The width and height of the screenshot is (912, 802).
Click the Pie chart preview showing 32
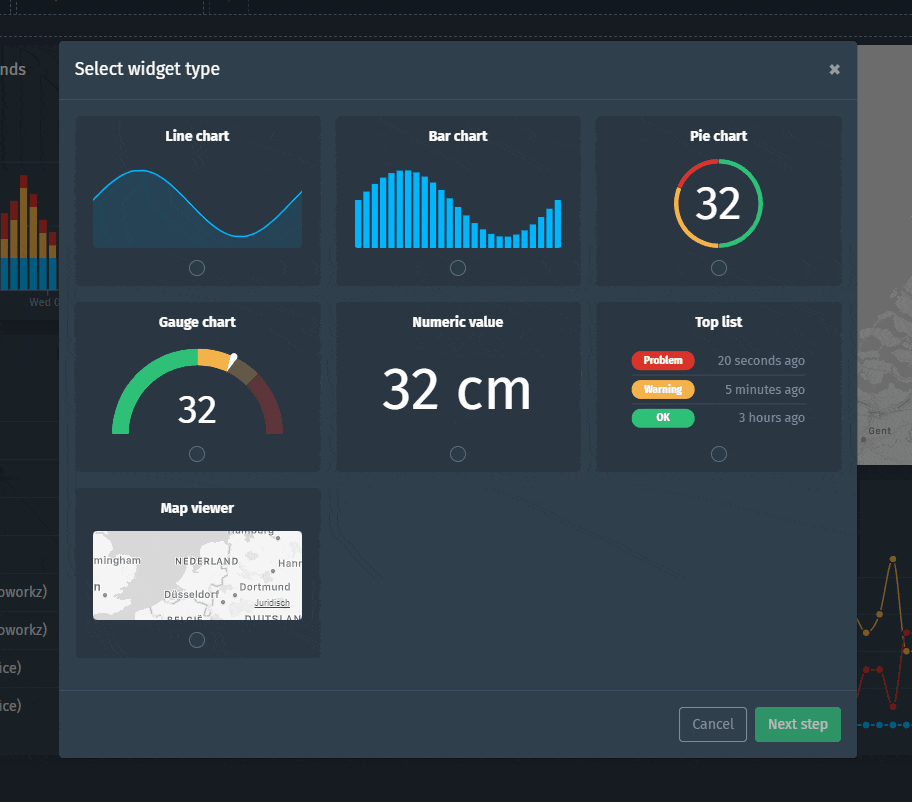point(718,203)
